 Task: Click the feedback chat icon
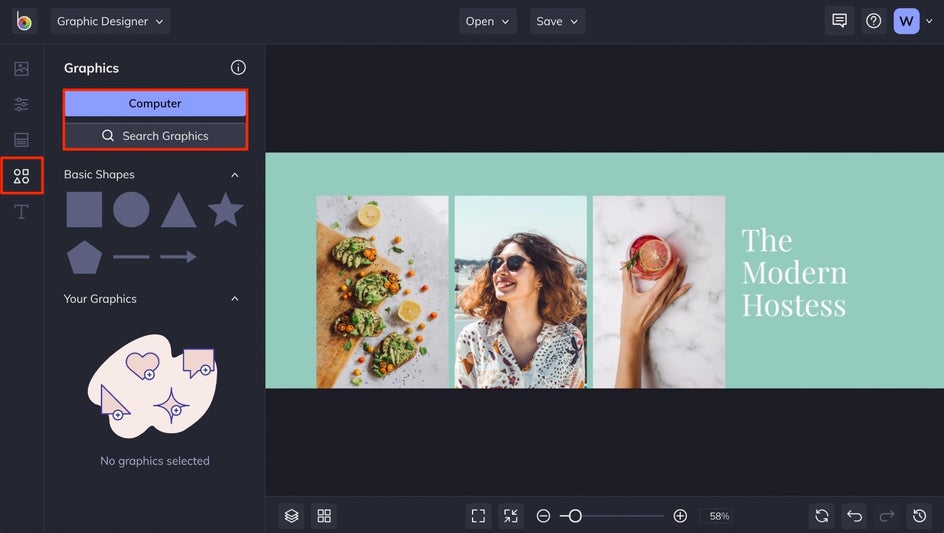[x=839, y=21]
